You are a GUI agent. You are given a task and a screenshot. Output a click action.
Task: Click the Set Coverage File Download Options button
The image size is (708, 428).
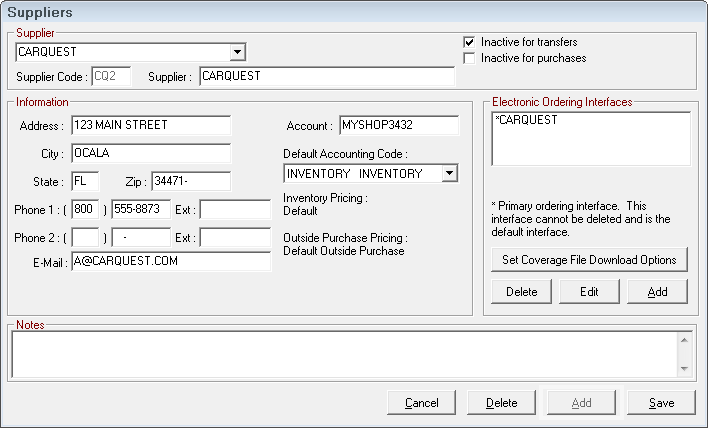pos(589,260)
